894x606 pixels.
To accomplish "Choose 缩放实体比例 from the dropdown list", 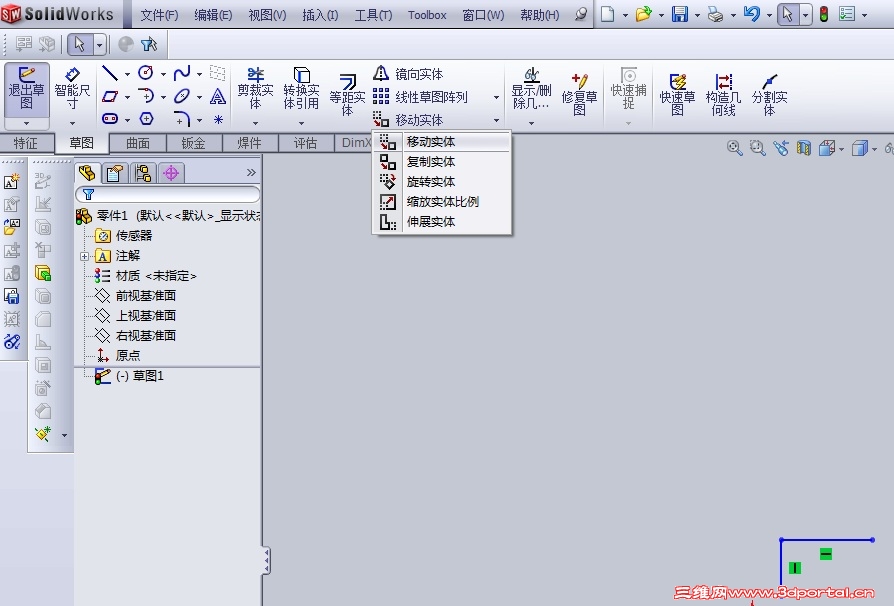I will point(442,202).
